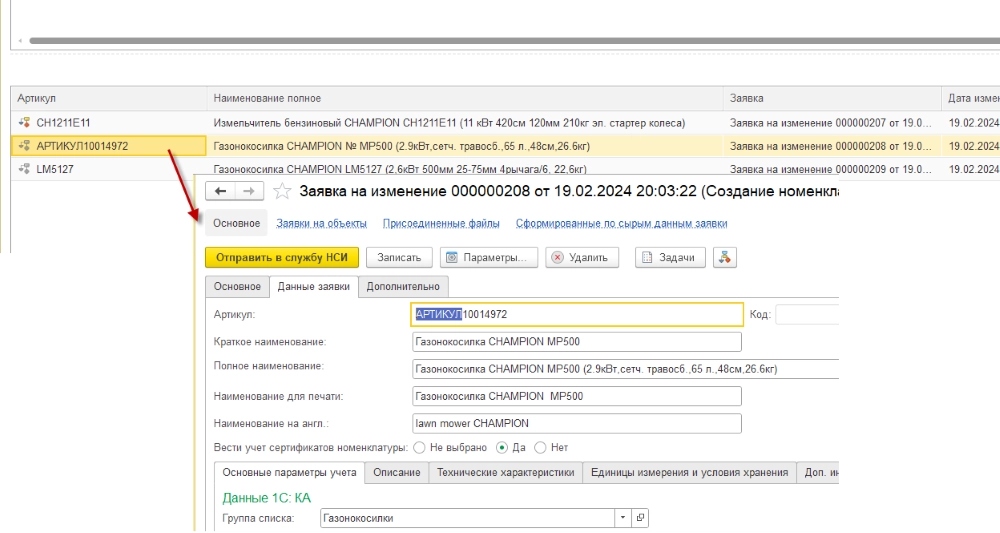This screenshot has height=533, width=1000.
Task: Open the Параметры... button
Action: (x=489, y=258)
